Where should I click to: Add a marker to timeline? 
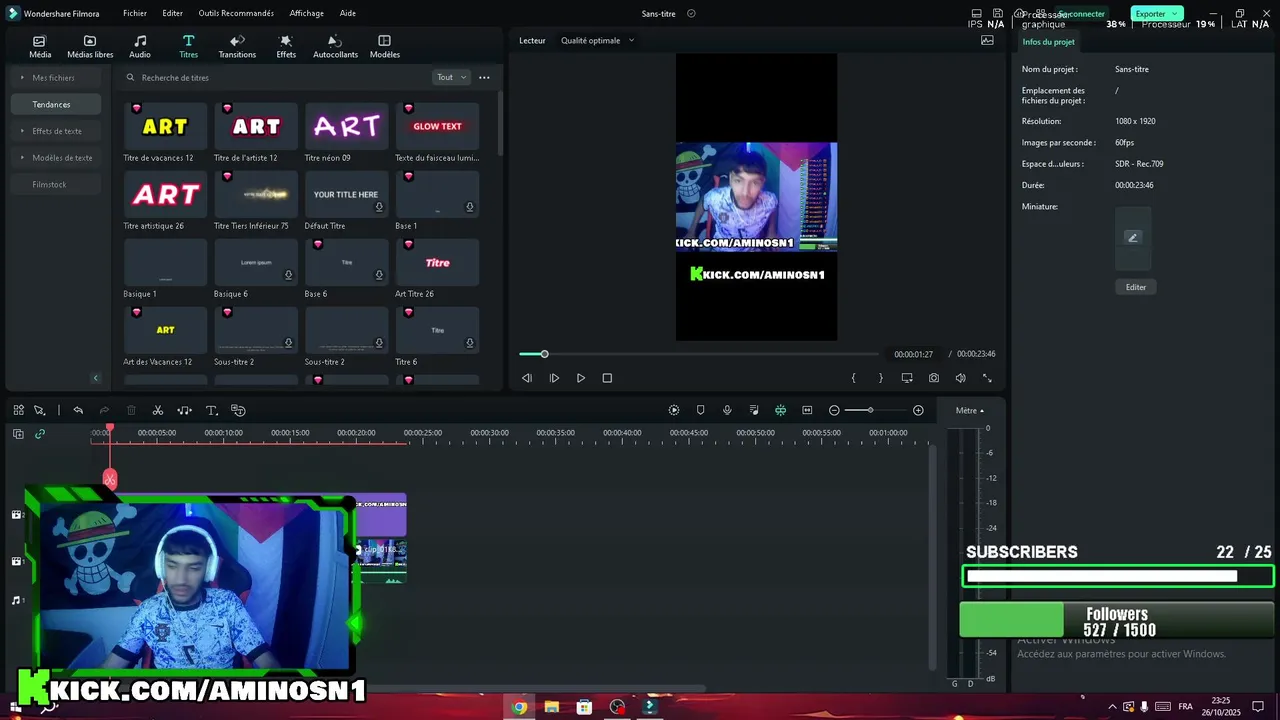point(700,410)
